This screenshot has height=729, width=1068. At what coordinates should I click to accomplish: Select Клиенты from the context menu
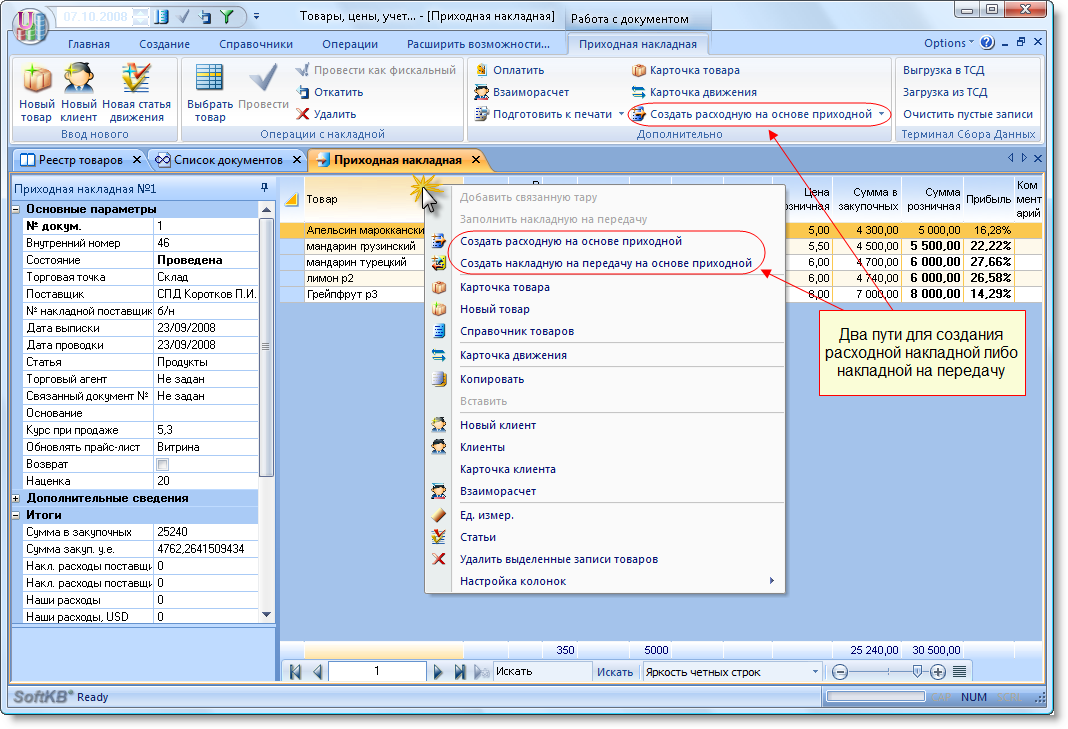coord(482,447)
